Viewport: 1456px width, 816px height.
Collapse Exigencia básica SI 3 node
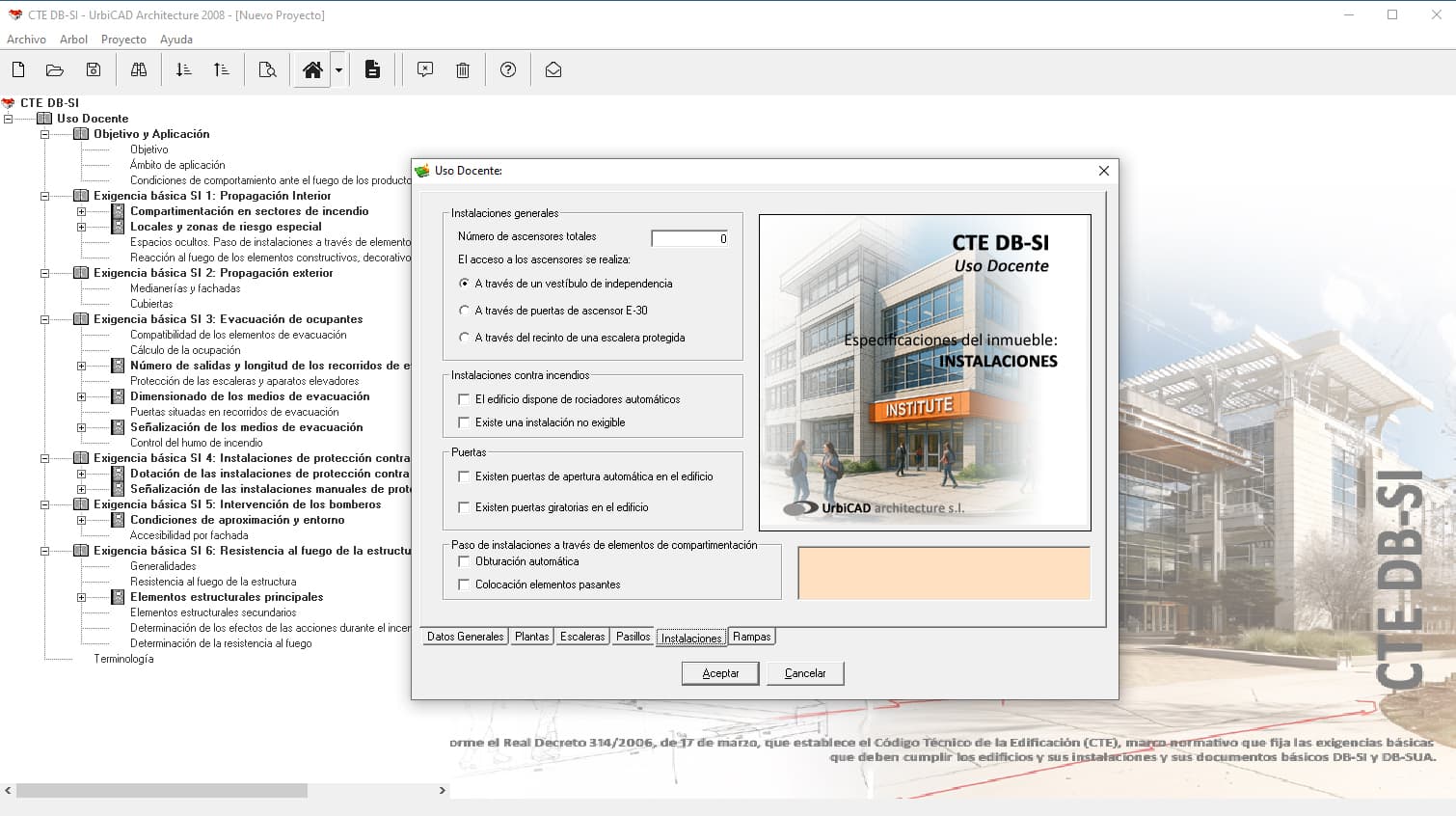coord(44,319)
